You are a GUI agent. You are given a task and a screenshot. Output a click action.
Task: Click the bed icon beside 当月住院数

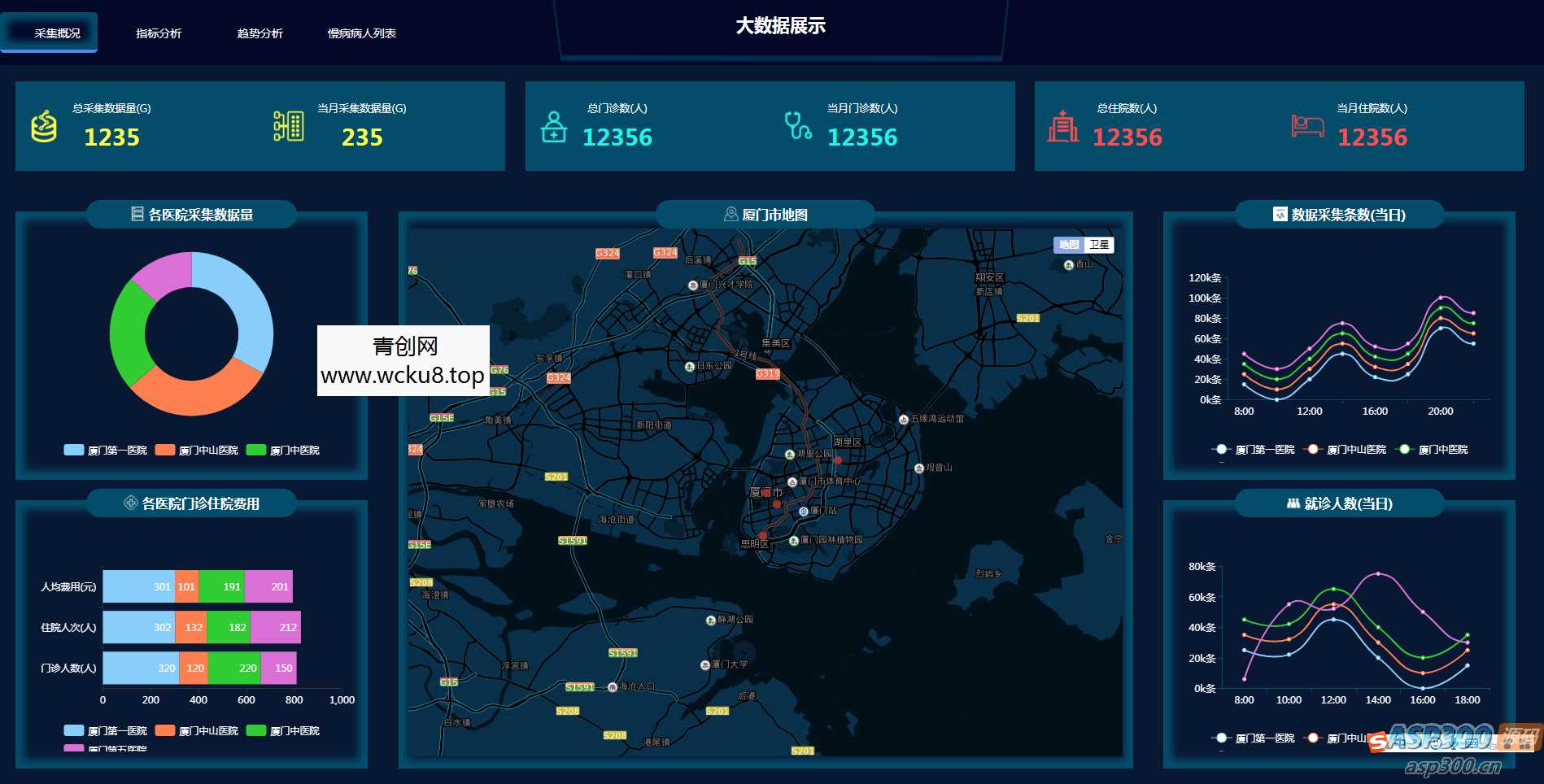1307,126
